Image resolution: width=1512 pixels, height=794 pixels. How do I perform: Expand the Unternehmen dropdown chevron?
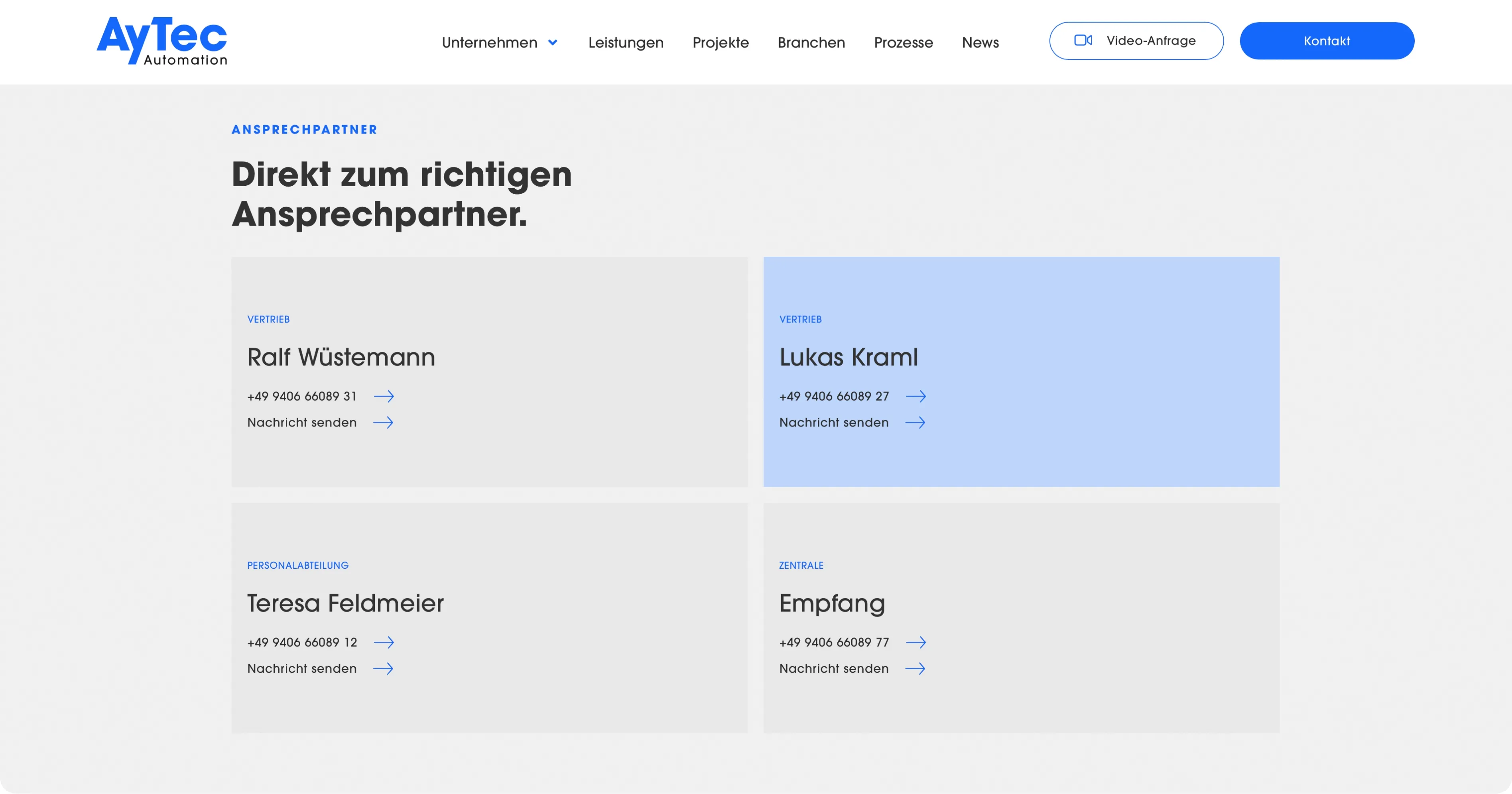(552, 43)
